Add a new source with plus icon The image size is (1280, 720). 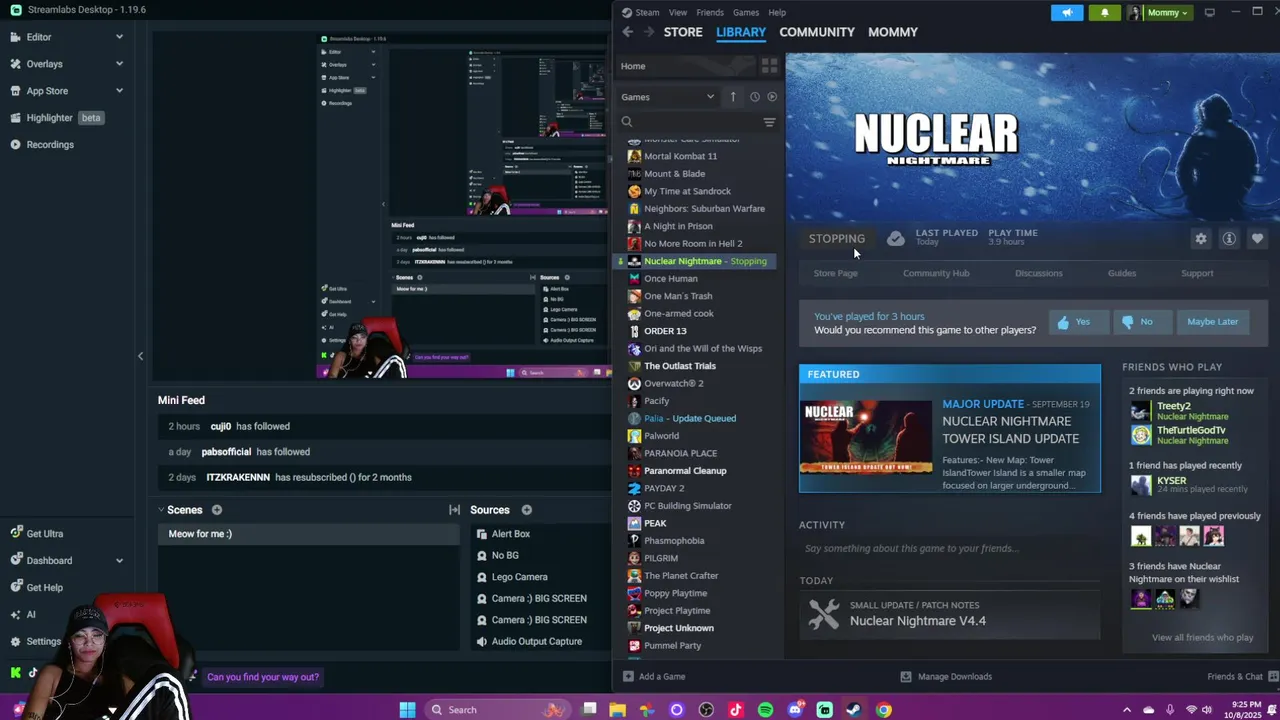(x=526, y=510)
